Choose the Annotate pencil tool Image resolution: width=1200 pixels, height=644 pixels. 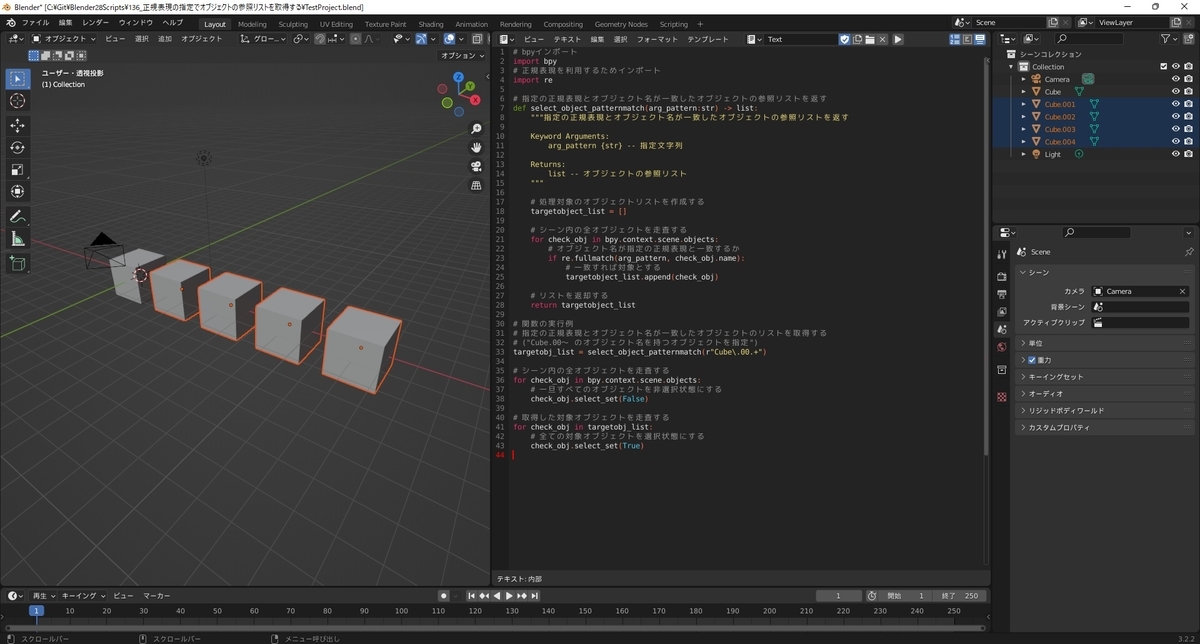pyautogui.click(x=18, y=217)
